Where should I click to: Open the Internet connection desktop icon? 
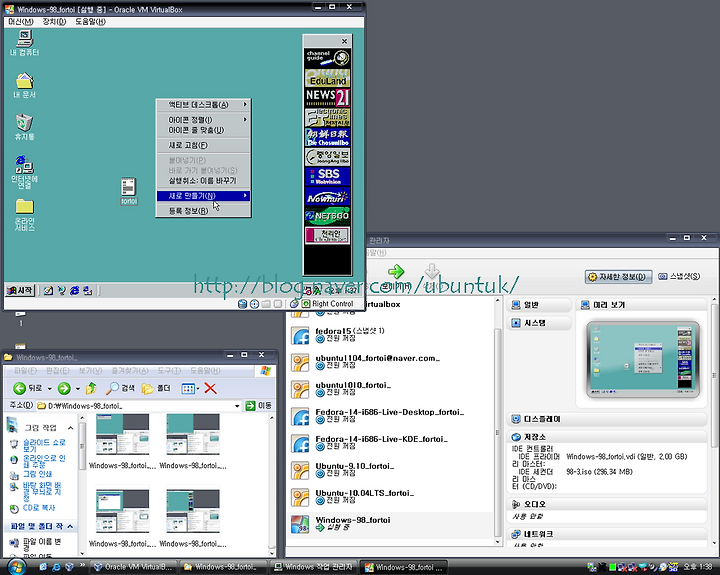click(24, 172)
